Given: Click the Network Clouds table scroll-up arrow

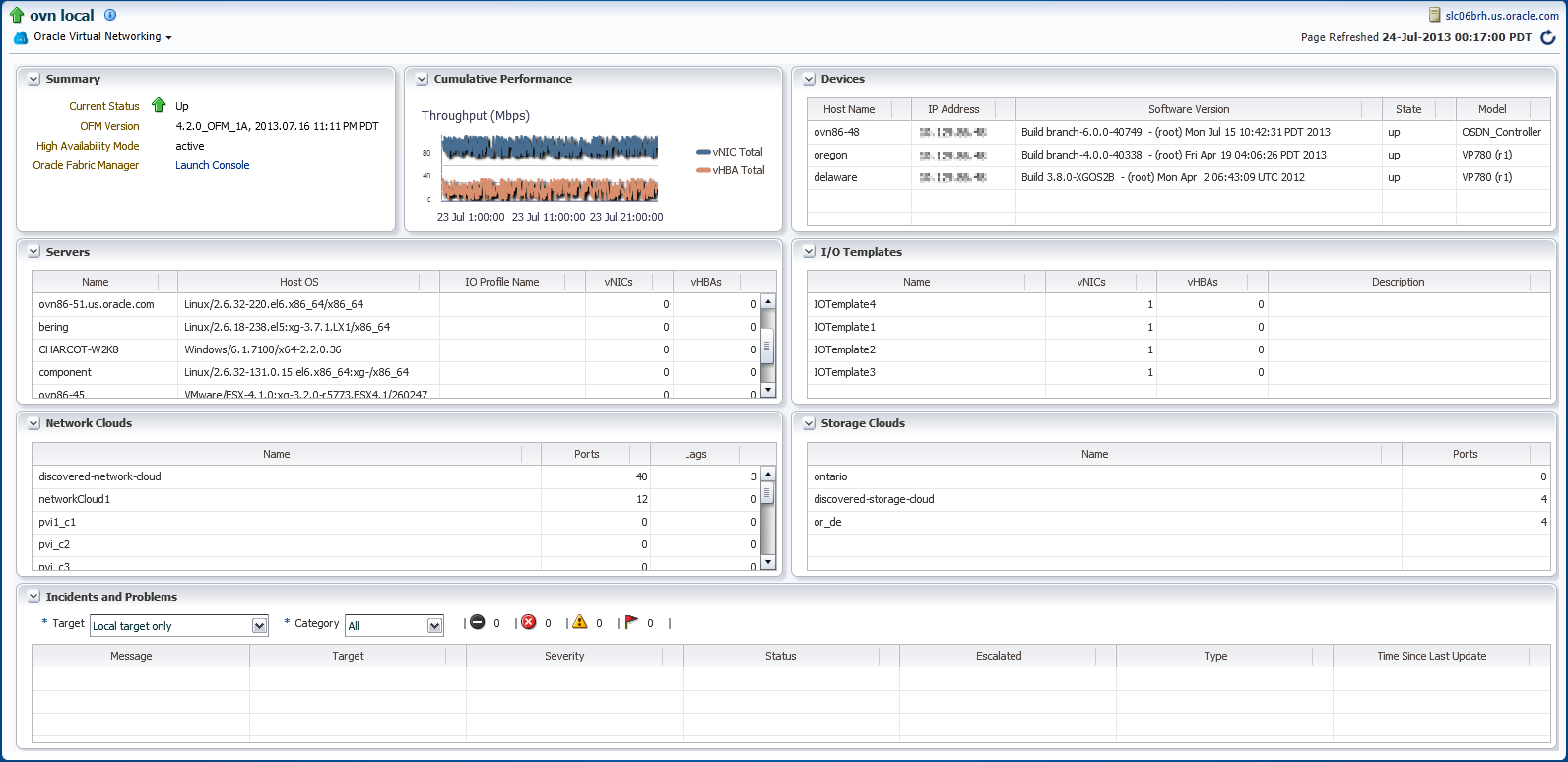Looking at the screenshot, I should tap(767, 475).
